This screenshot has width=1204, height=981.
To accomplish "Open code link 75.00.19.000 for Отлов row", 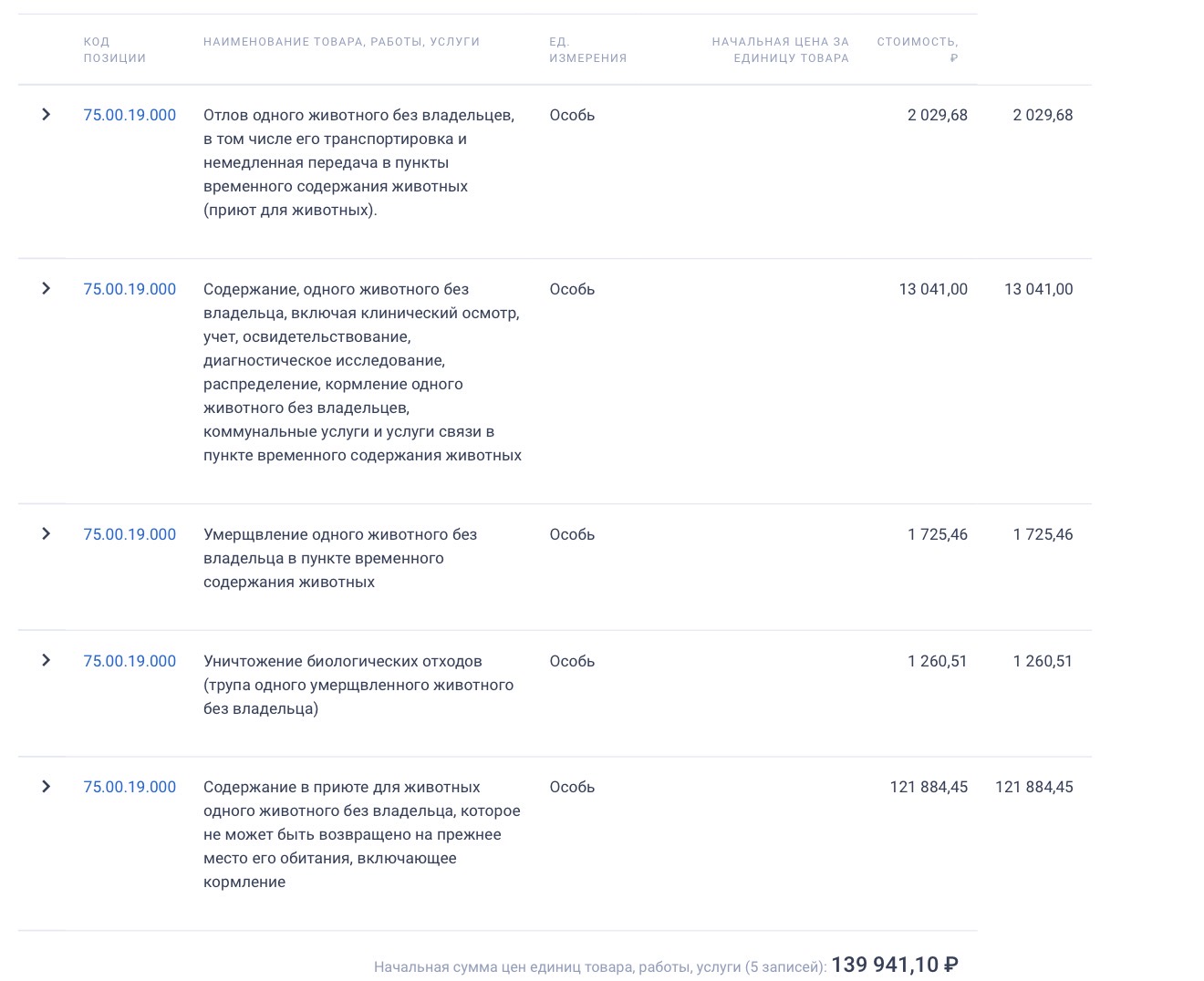I will [130, 115].
